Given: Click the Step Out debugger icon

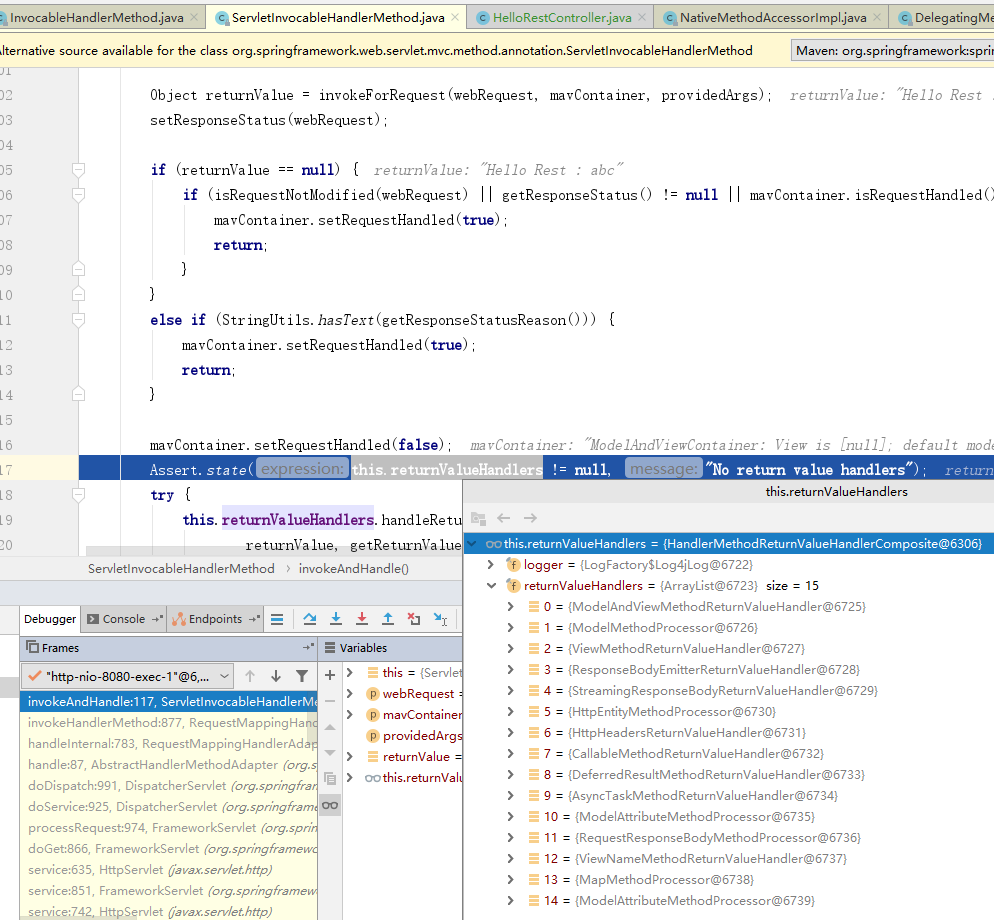Looking at the screenshot, I should (388, 620).
